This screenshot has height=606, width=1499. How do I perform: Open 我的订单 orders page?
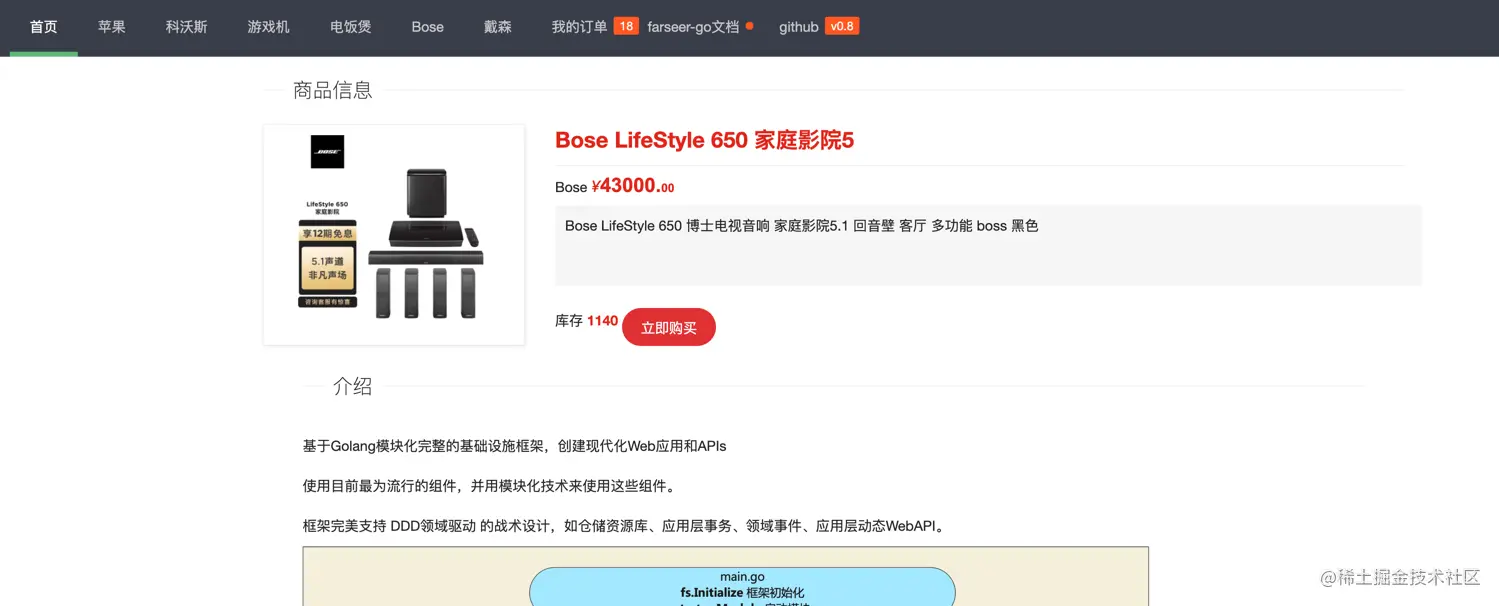(x=579, y=27)
